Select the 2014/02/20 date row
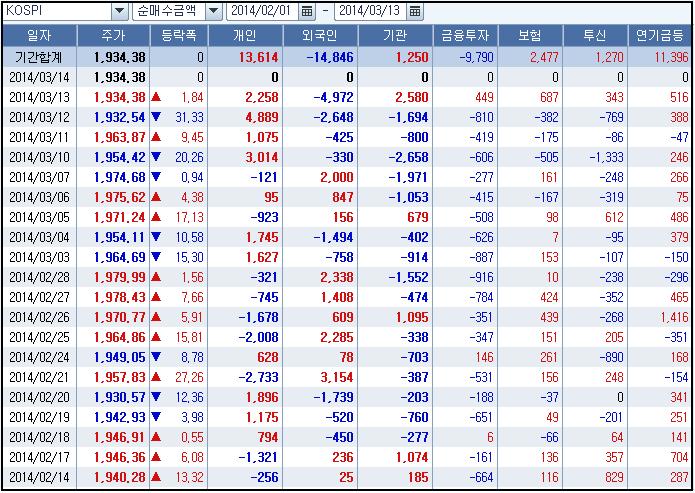The image size is (695, 493). pos(39,397)
